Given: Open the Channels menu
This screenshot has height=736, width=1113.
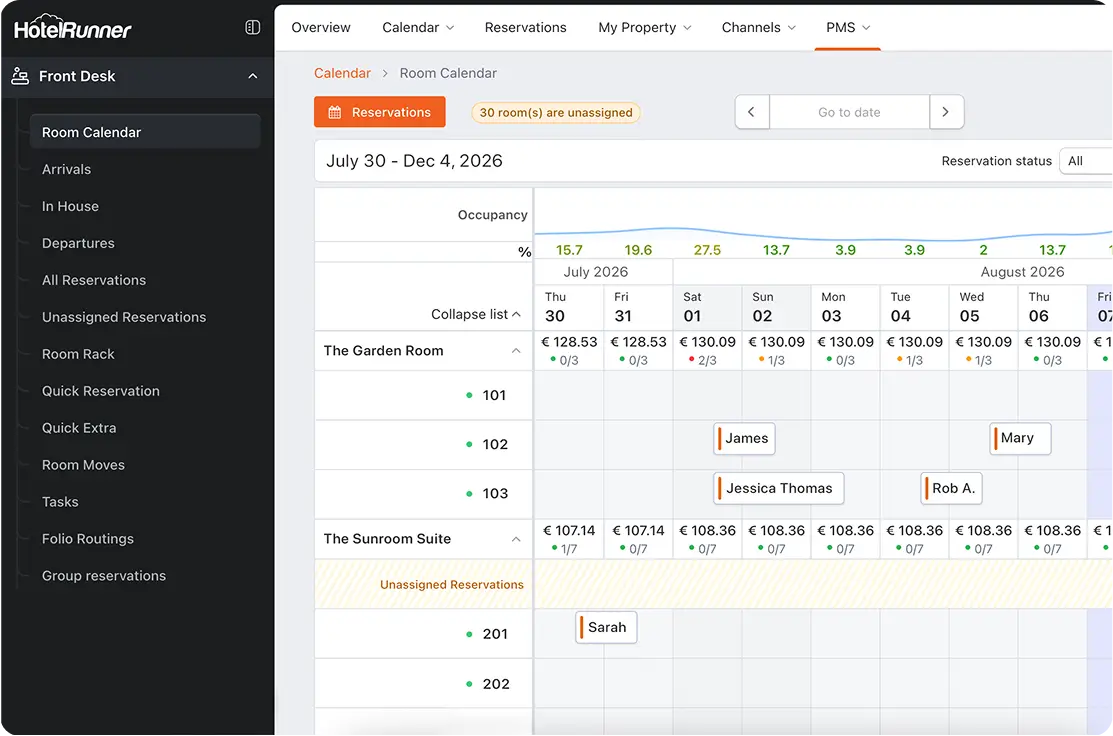Looking at the screenshot, I should [758, 27].
